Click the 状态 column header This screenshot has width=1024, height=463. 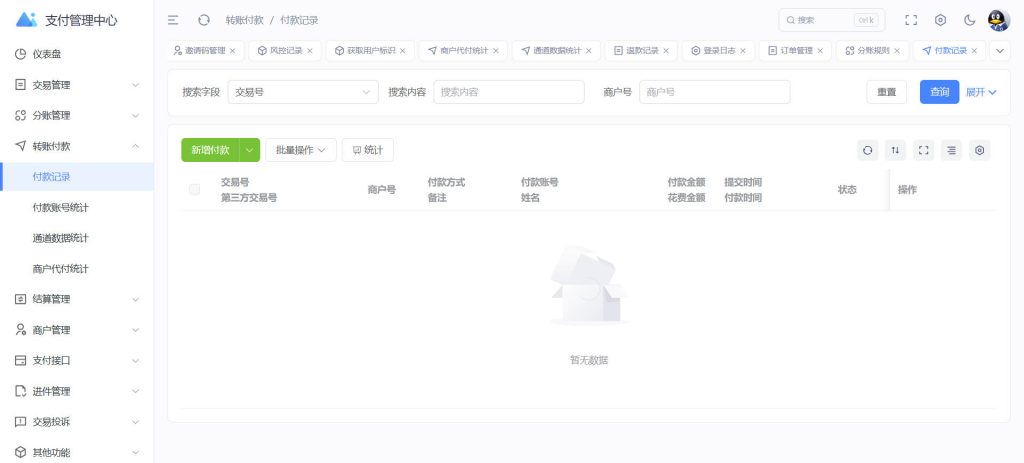coord(847,189)
